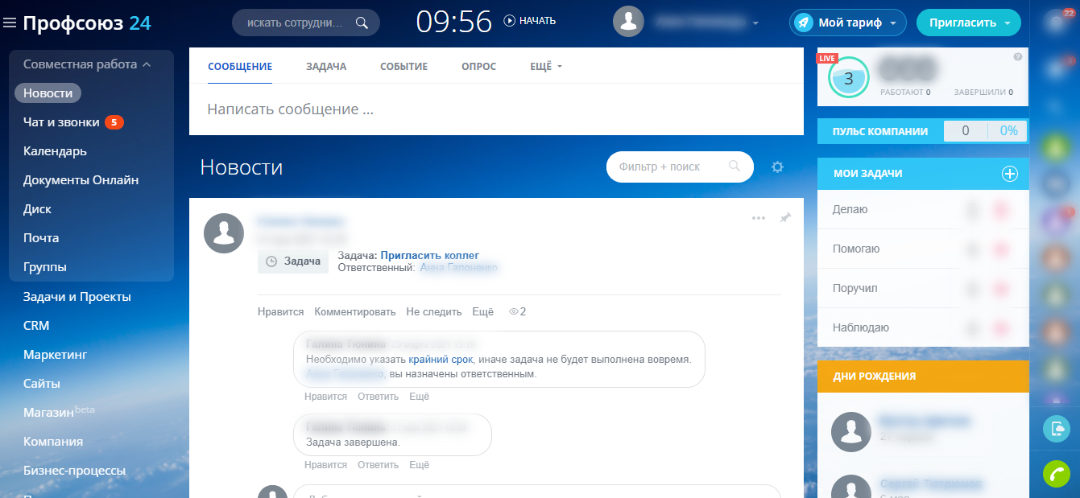Click the help question mark in the LIVE widget

(x=1017, y=57)
